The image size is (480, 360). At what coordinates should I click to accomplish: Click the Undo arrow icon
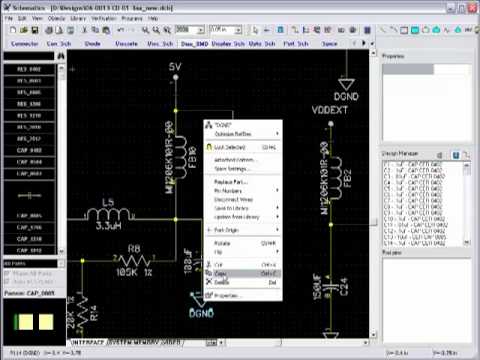point(120,30)
